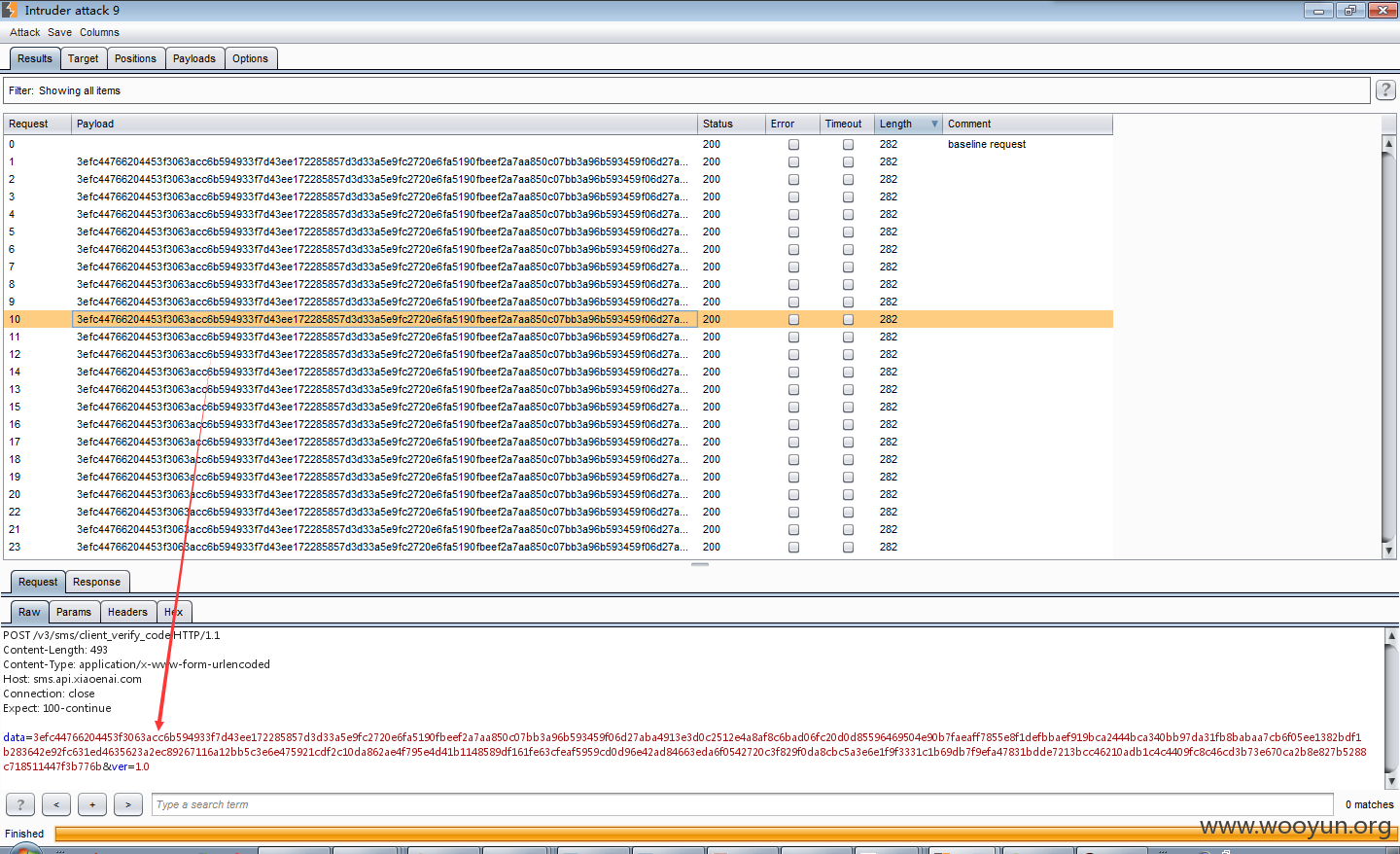The width and height of the screenshot is (1400, 854).
Task: Switch to the Payloads tab
Action: (x=194, y=58)
